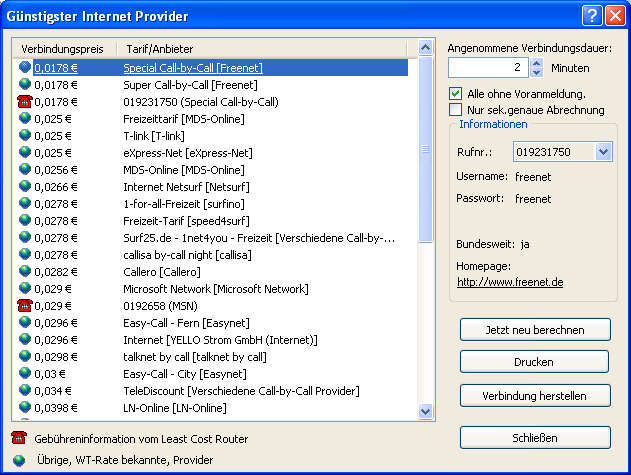Open the title bar help question mark
631x475 pixels.
pyautogui.click(x=592, y=16)
